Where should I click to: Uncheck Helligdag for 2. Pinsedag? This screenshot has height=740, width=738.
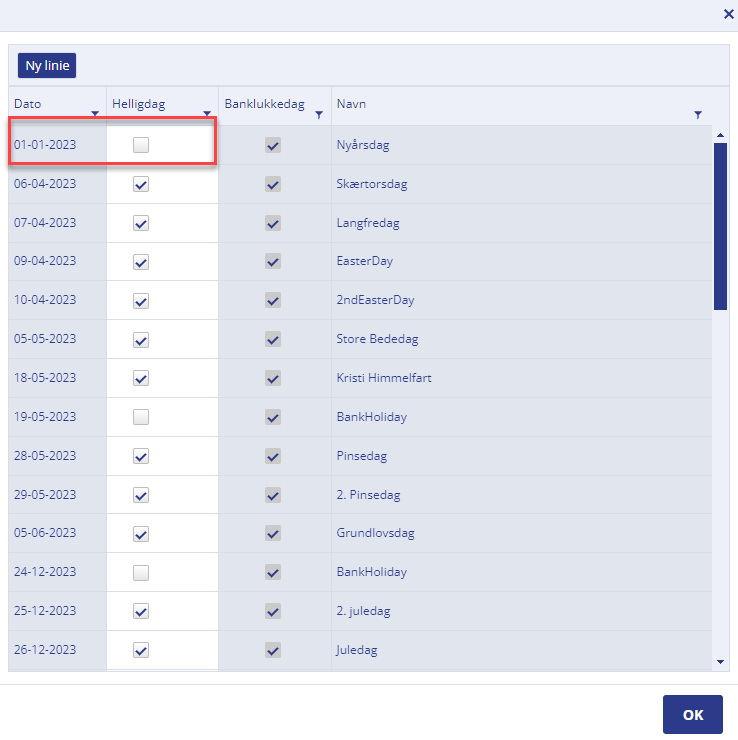tap(141, 495)
